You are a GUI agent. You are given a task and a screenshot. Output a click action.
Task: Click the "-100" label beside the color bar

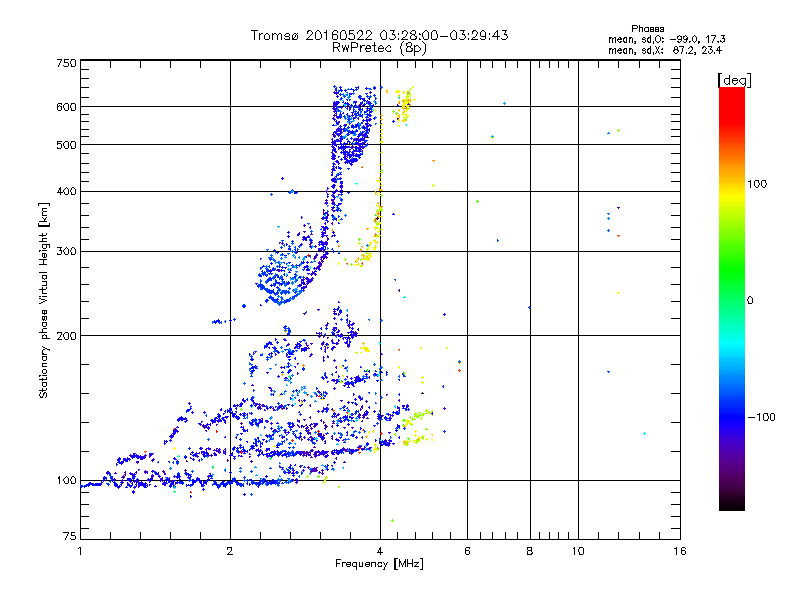click(x=761, y=417)
